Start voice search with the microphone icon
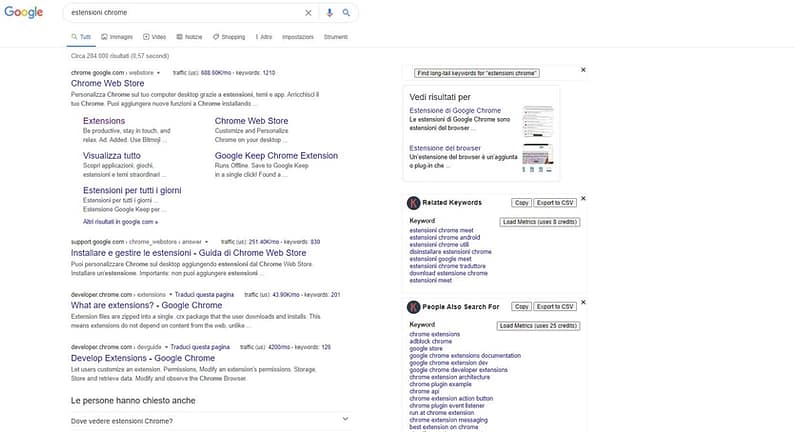 point(330,13)
